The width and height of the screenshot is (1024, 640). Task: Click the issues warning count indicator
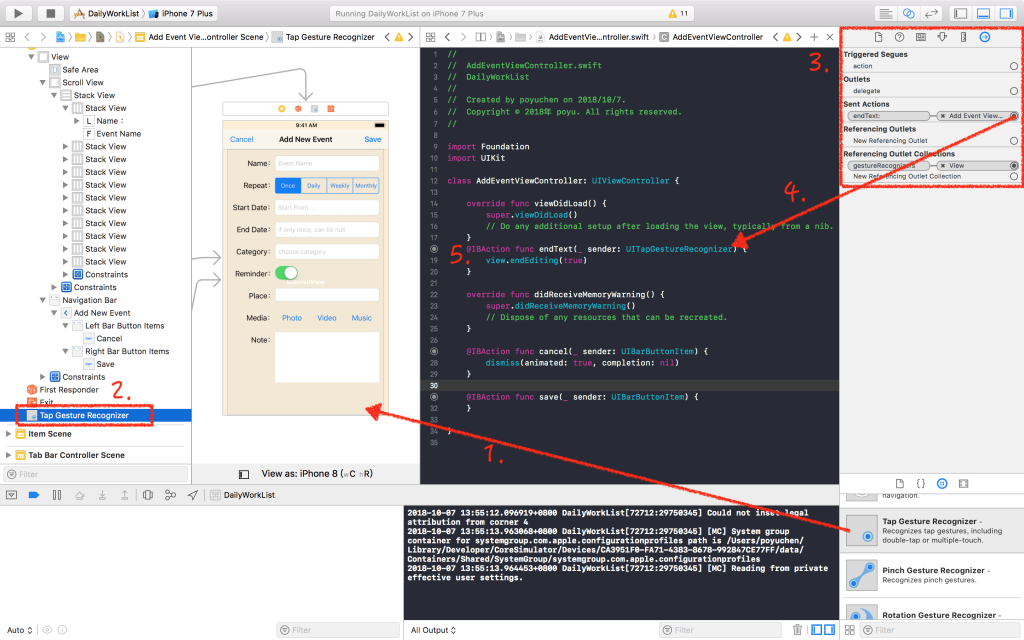[x=678, y=13]
